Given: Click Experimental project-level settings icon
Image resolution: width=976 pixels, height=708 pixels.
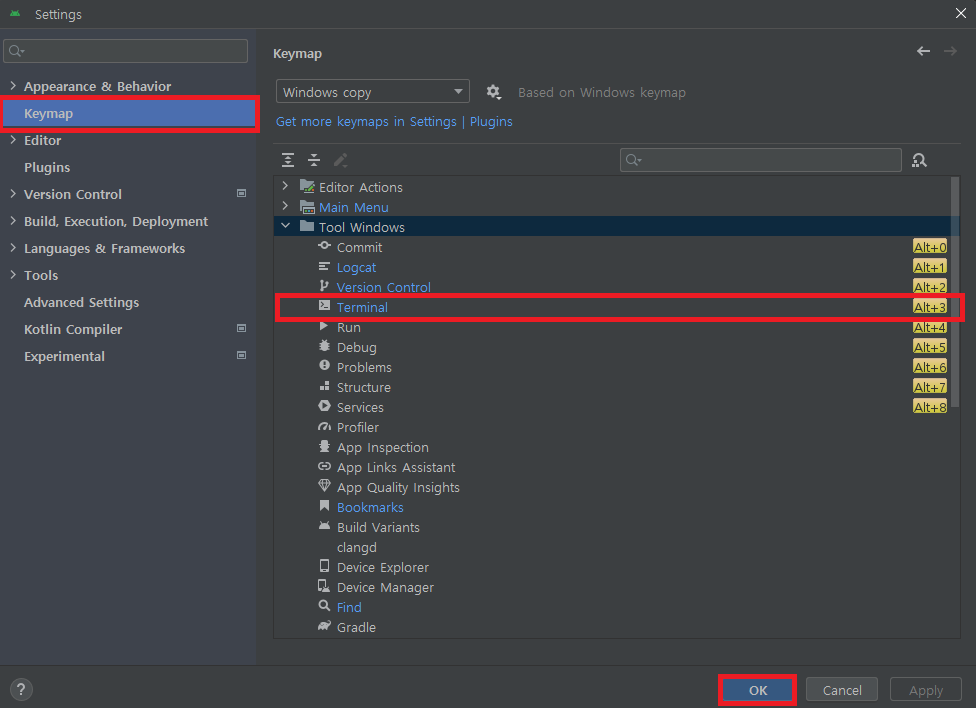Looking at the screenshot, I should tap(242, 355).
